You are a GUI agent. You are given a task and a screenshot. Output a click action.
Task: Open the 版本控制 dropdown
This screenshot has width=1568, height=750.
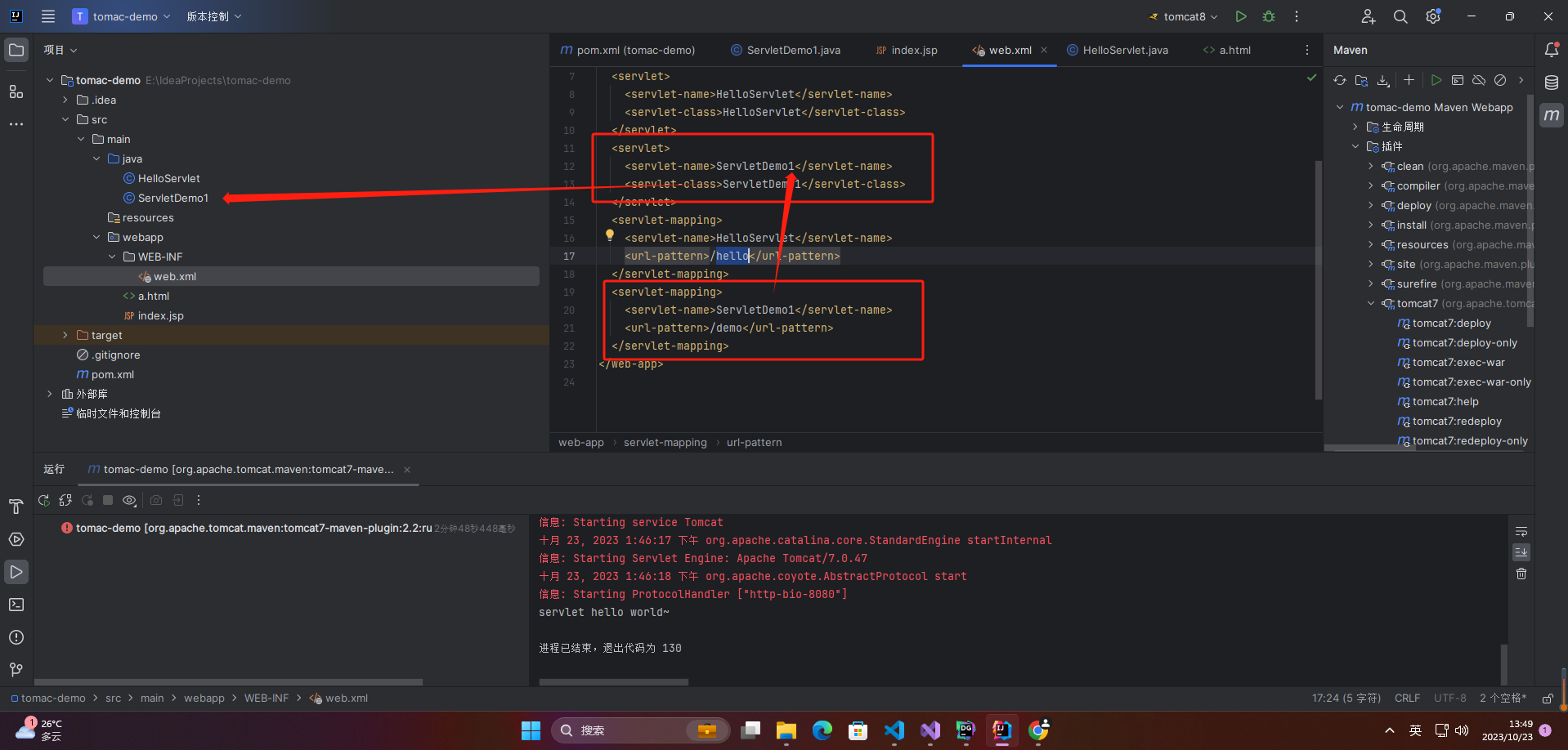214,16
